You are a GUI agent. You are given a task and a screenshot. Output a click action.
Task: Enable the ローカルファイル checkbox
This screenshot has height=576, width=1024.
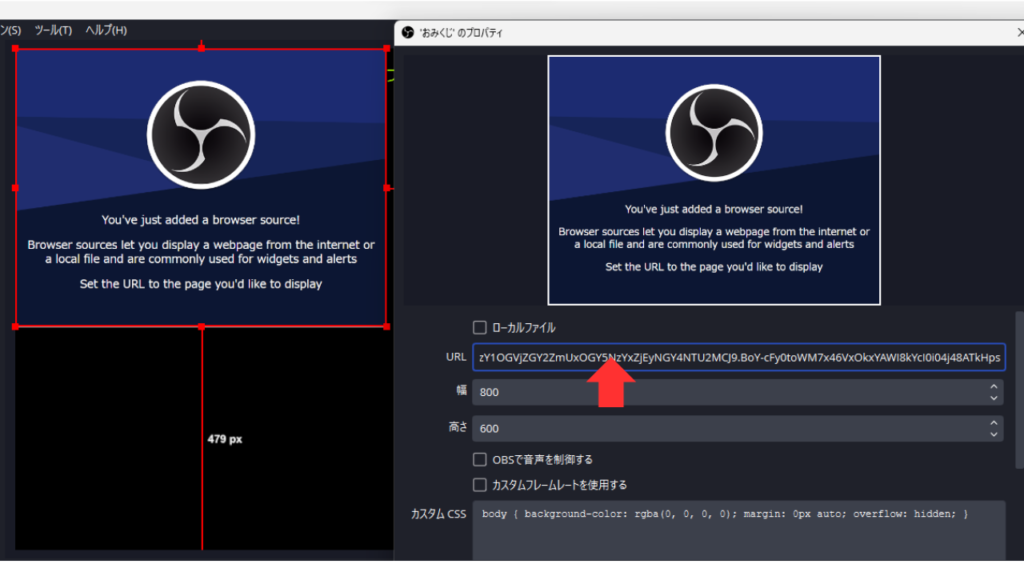[479, 327]
